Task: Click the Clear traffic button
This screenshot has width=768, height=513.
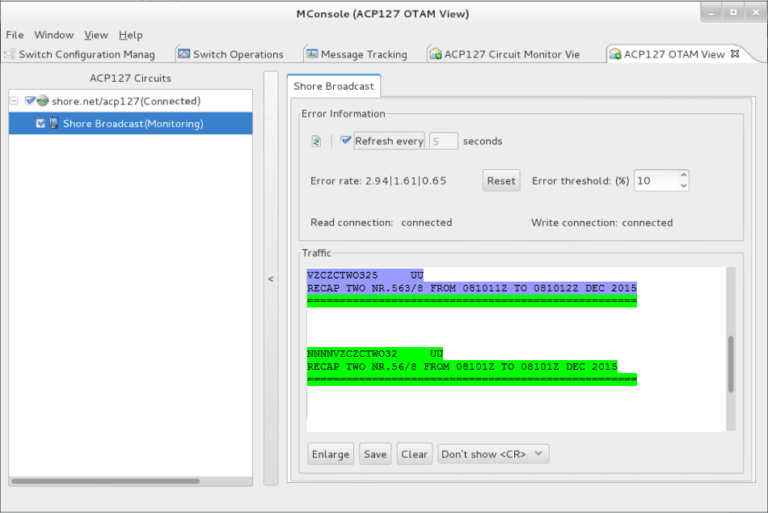Action: (x=414, y=454)
